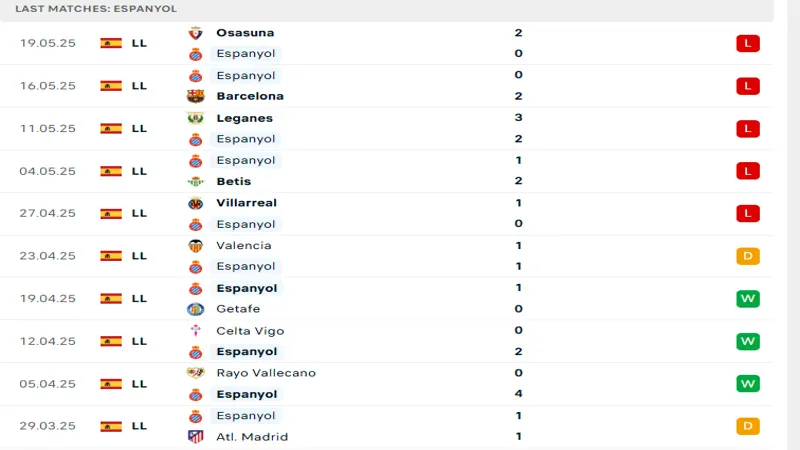Click the Barcelona club crest icon
800x450 pixels.
[x=195, y=96]
